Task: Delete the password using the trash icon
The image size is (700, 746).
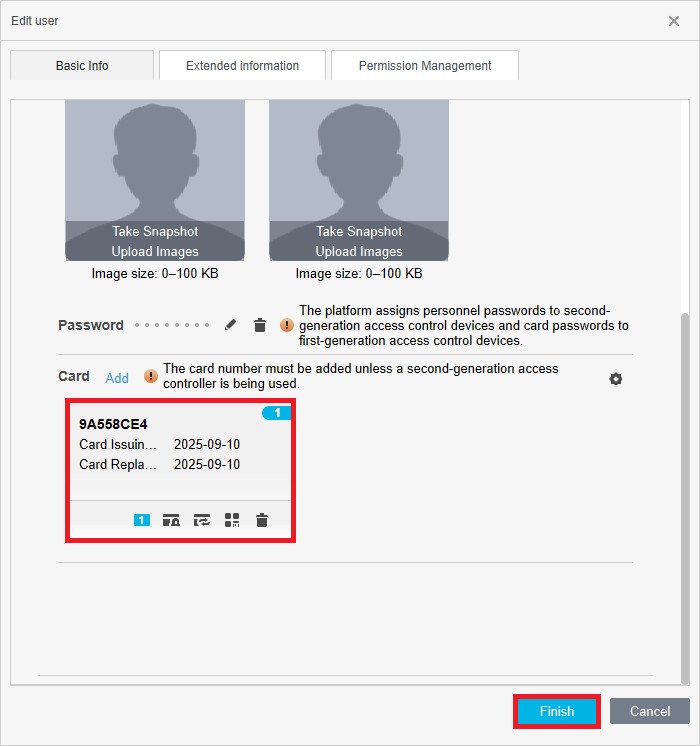Action: point(260,325)
